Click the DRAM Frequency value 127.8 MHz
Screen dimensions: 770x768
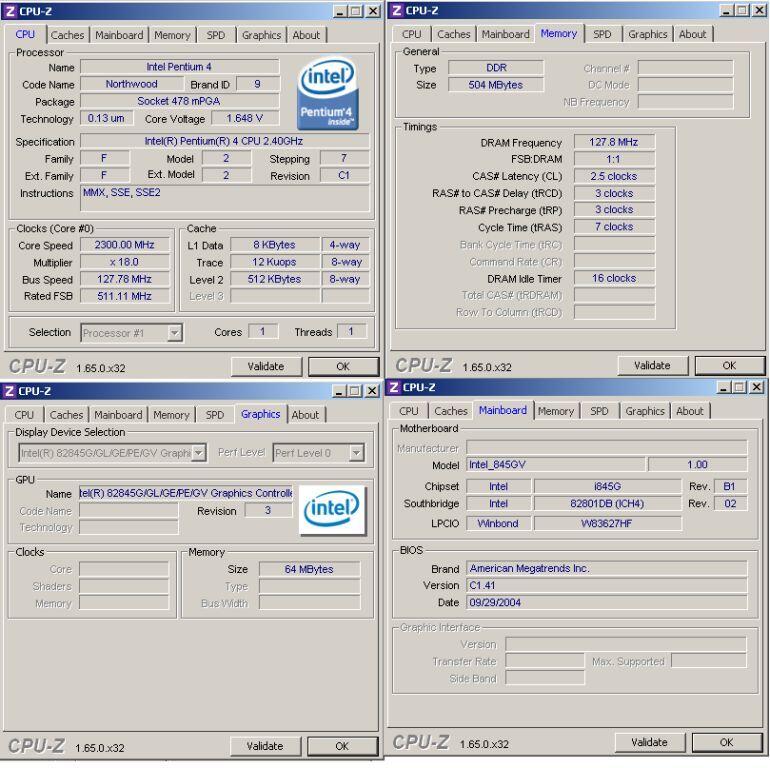tap(614, 142)
